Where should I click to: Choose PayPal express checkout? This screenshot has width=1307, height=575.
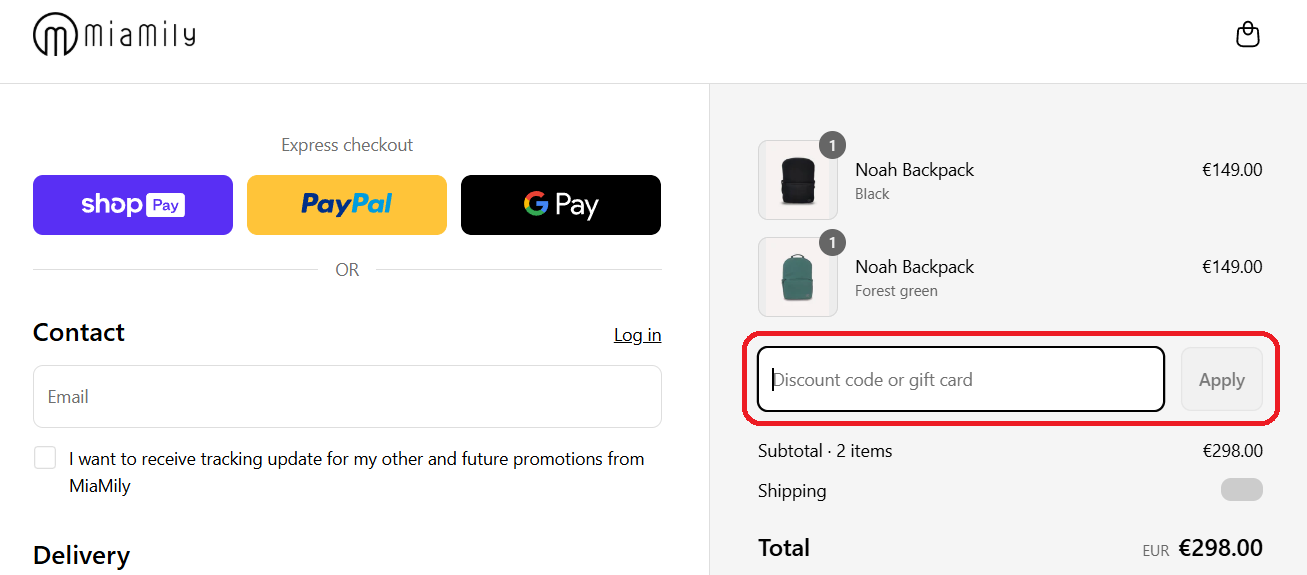[x=347, y=205]
